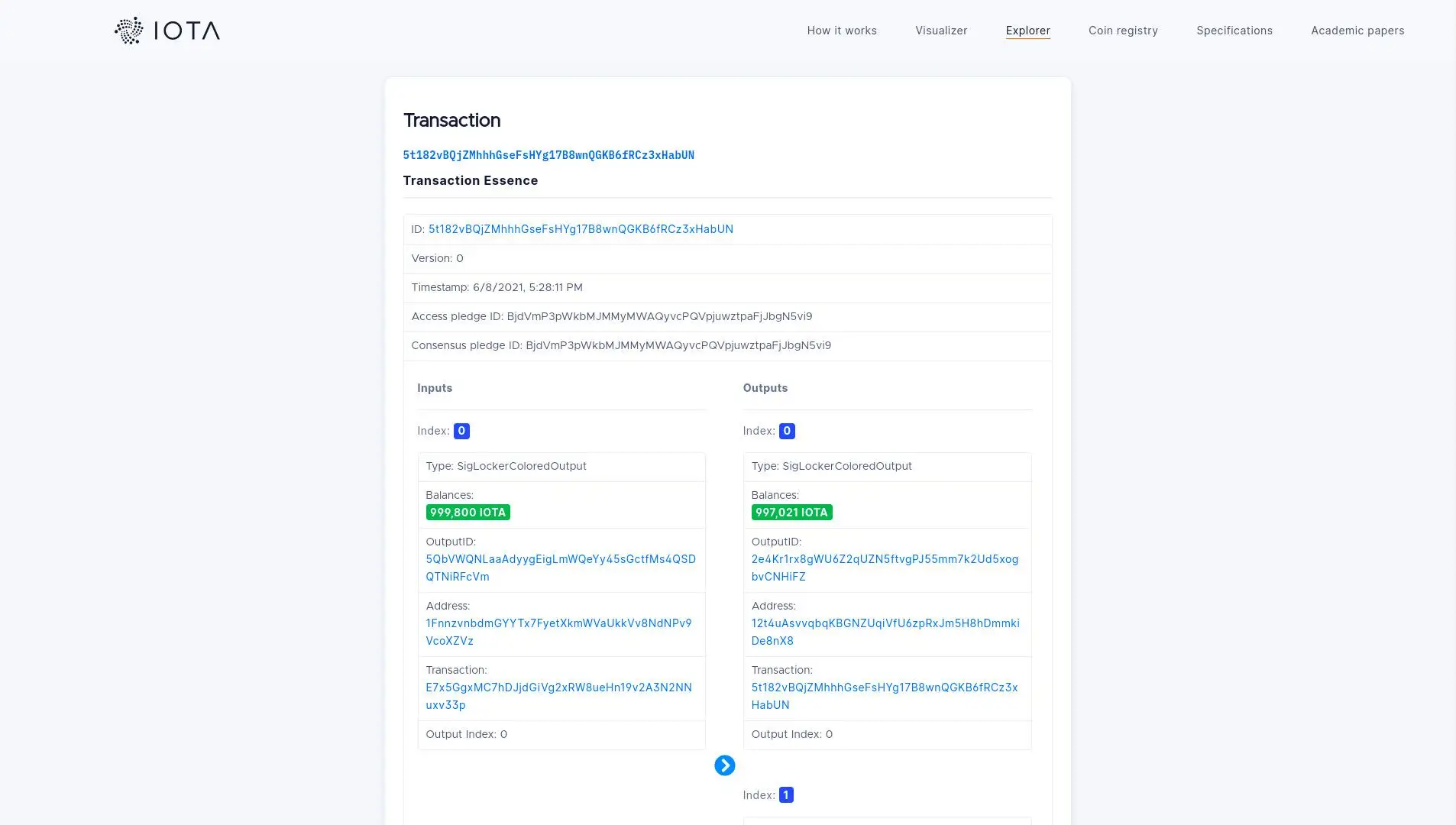Click the Outputs index 1 badge
The height and width of the screenshot is (825, 1456).
786,795
